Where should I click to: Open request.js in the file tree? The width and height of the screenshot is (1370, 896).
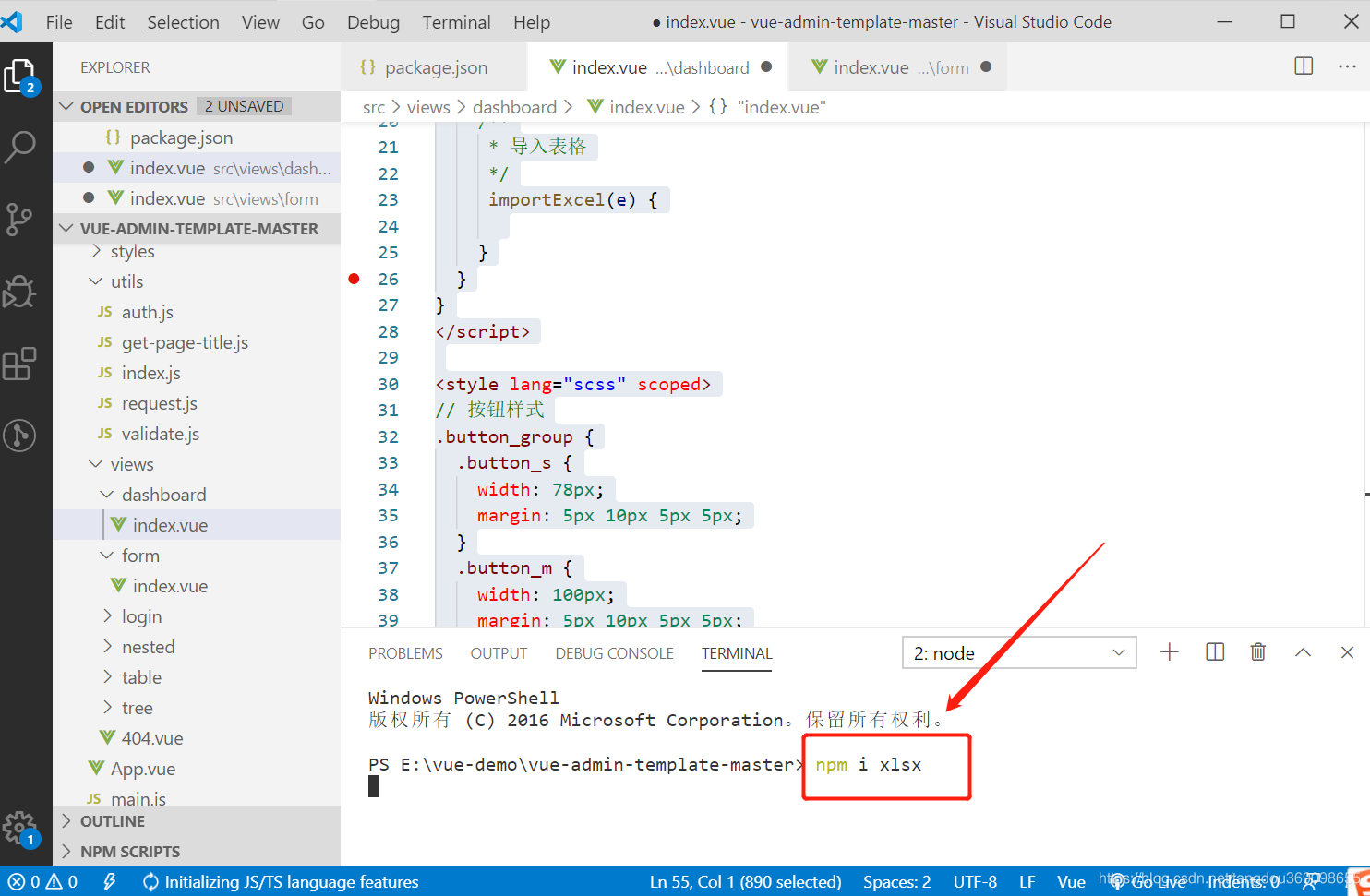pyautogui.click(x=159, y=403)
